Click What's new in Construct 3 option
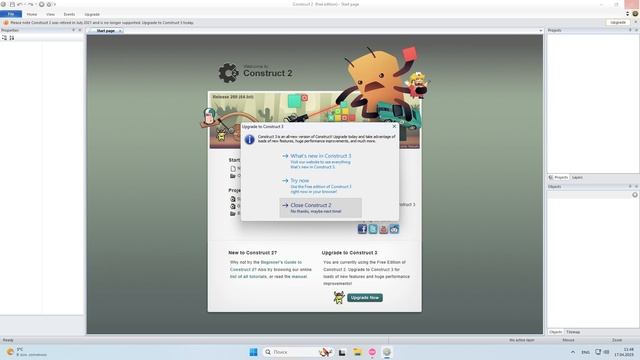640x360 pixels. pyautogui.click(x=320, y=161)
